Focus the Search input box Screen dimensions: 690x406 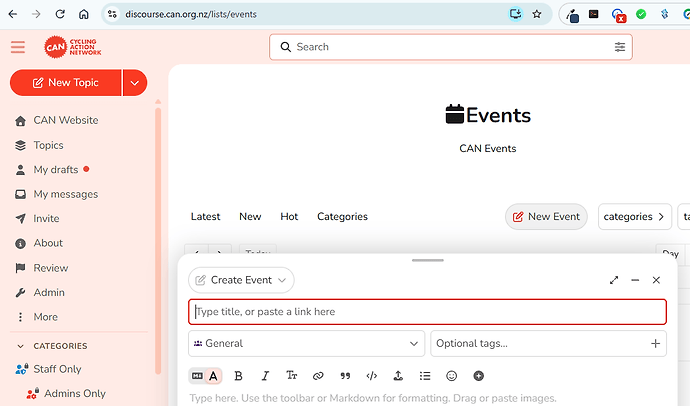click(x=451, y=47)
